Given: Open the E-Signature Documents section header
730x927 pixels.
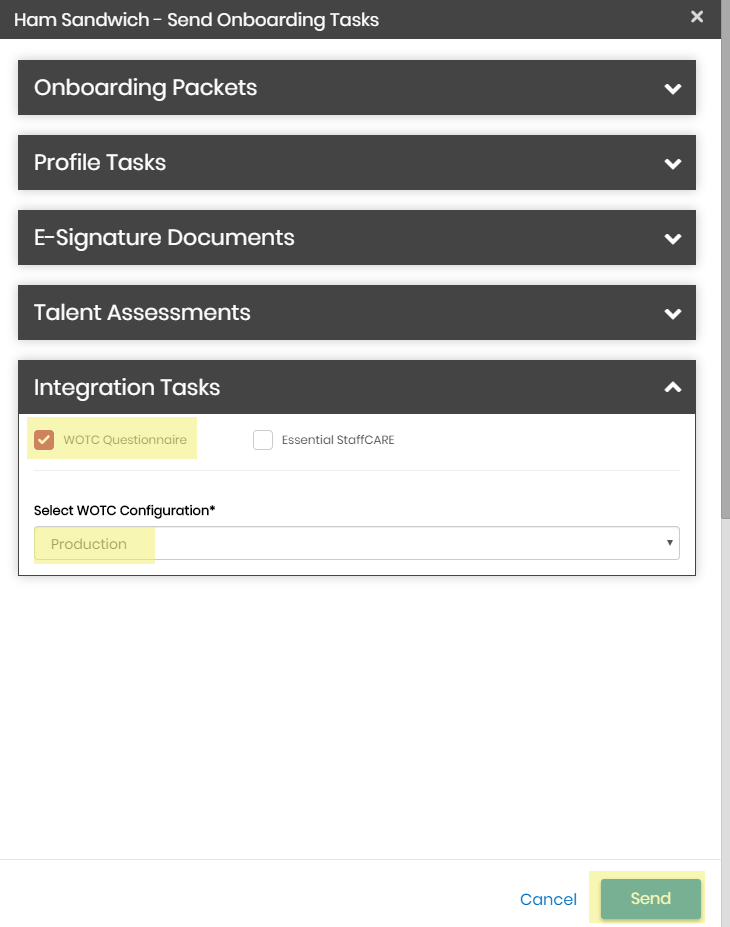Looking at the screenshot, I should coord(356,238).
